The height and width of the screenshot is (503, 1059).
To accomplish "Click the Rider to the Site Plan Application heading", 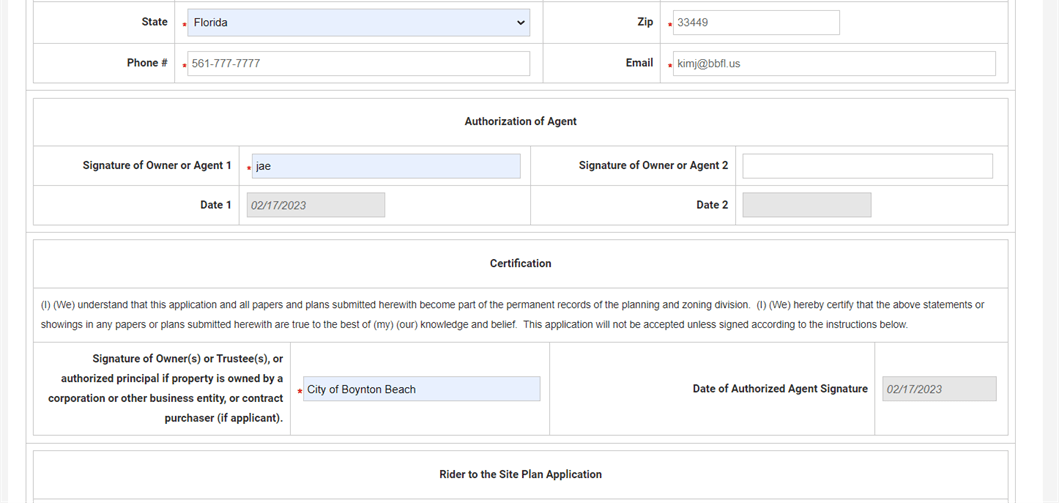I will (520, 475).
